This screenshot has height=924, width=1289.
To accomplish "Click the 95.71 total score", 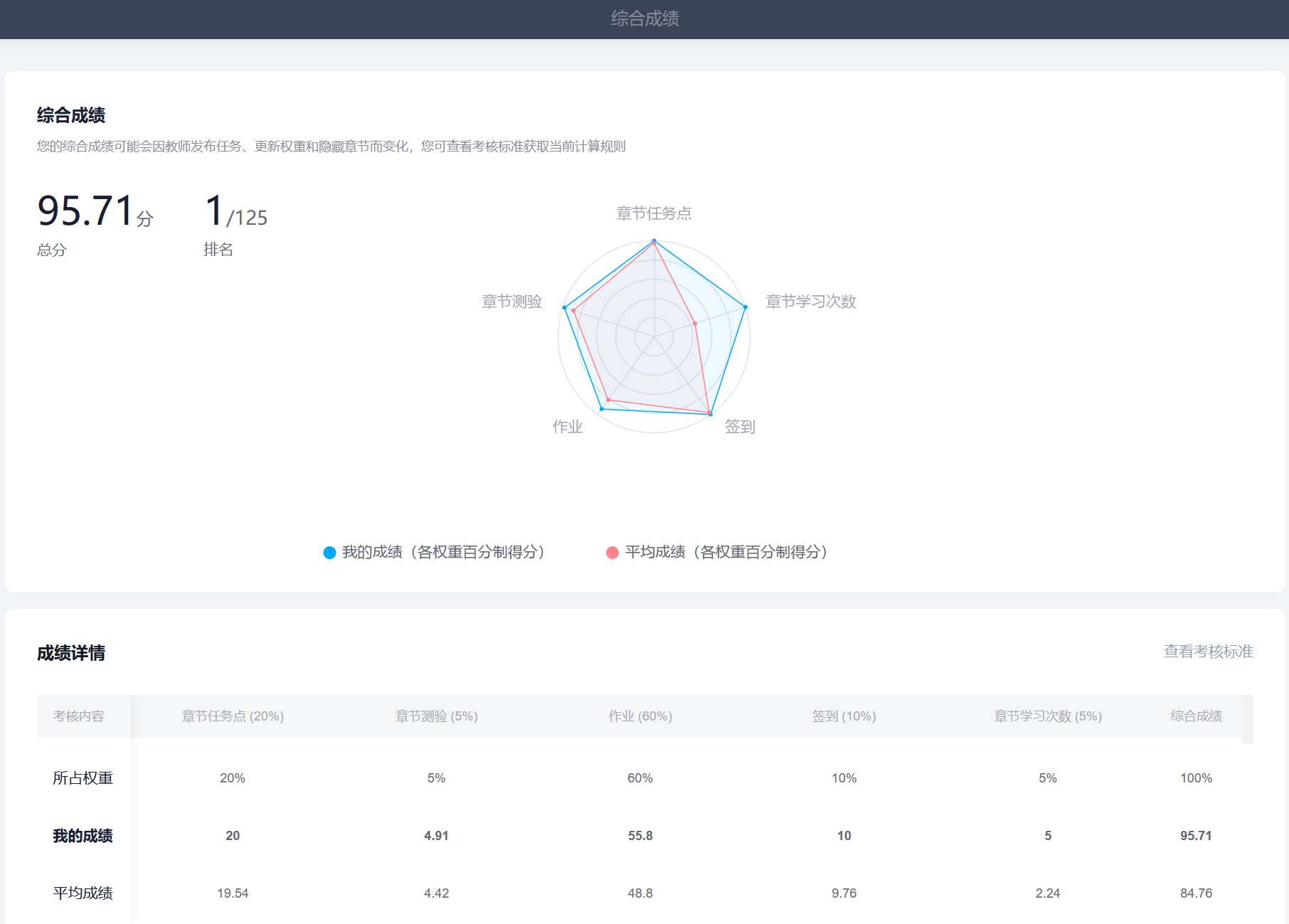I will click(x=87, y=212).
